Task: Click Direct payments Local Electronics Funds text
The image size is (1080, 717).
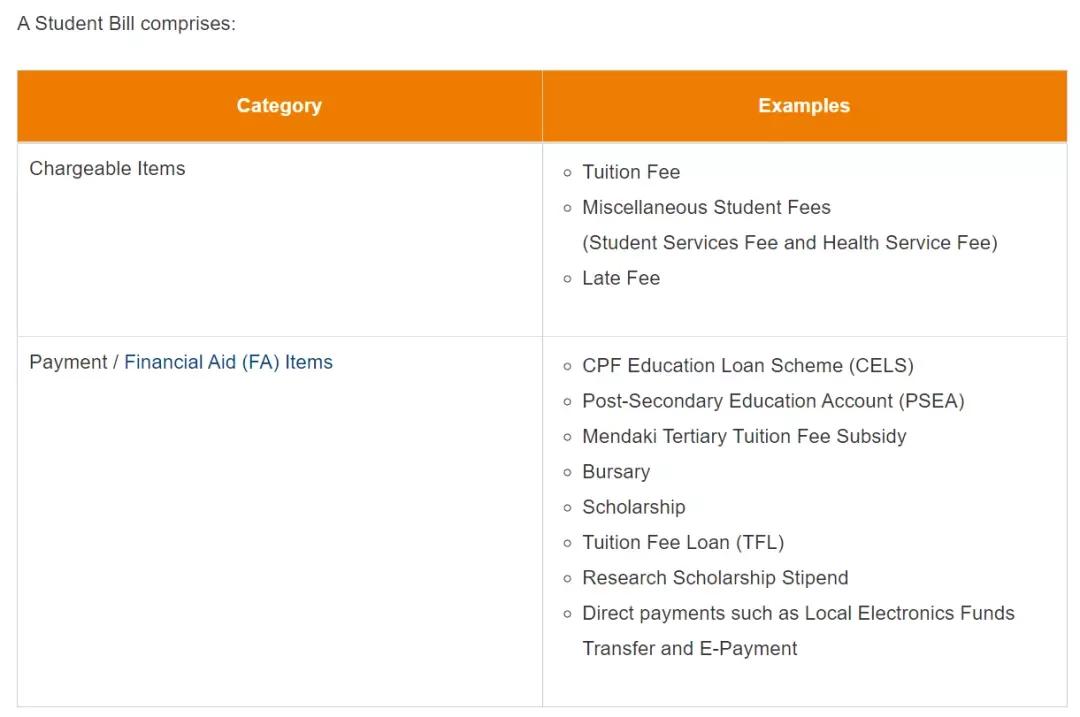Action: pyautogui.click(x=798, y=614)
